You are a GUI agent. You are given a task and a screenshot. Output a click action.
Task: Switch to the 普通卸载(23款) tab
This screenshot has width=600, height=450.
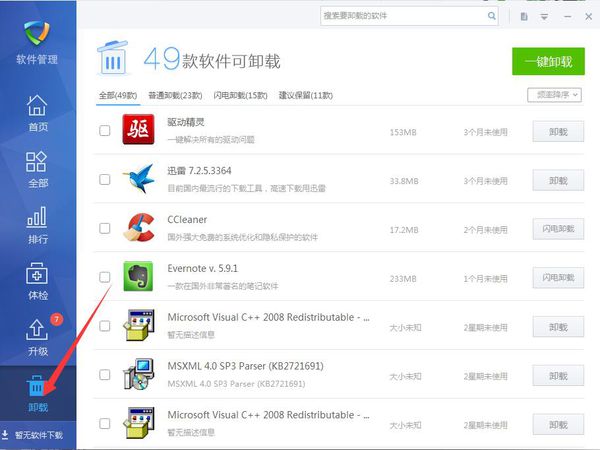[175, 95]
